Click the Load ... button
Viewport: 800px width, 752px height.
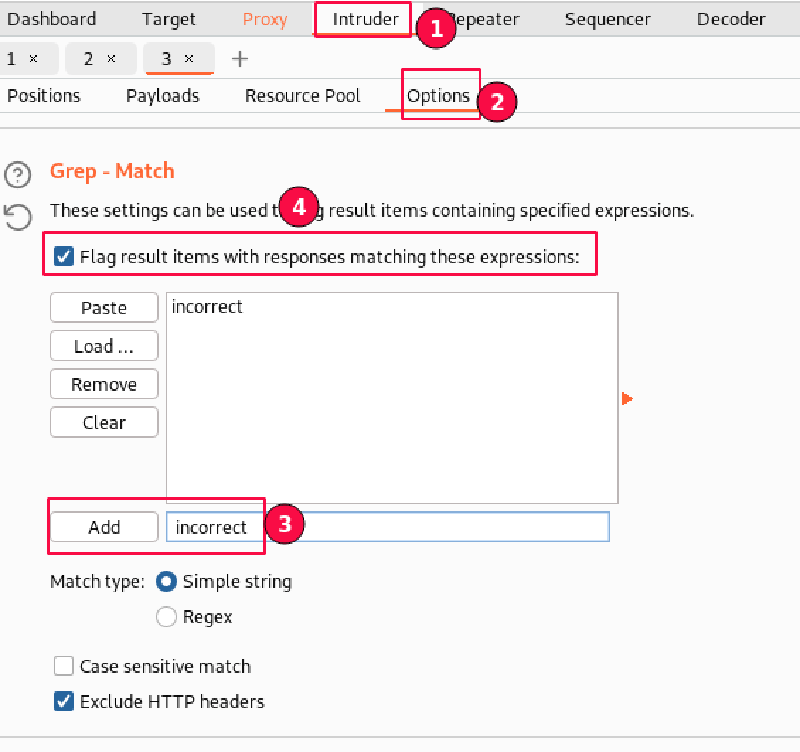pos(104,346)
